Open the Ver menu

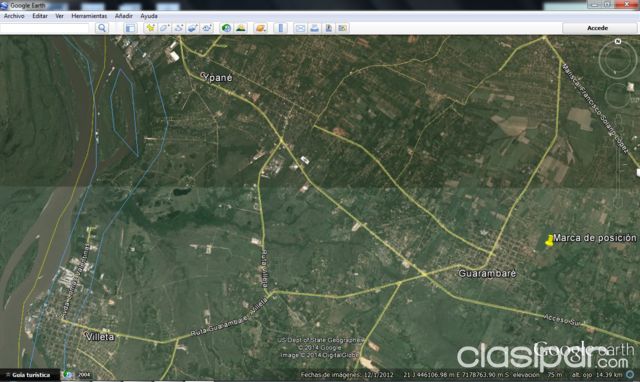point(60,16)
